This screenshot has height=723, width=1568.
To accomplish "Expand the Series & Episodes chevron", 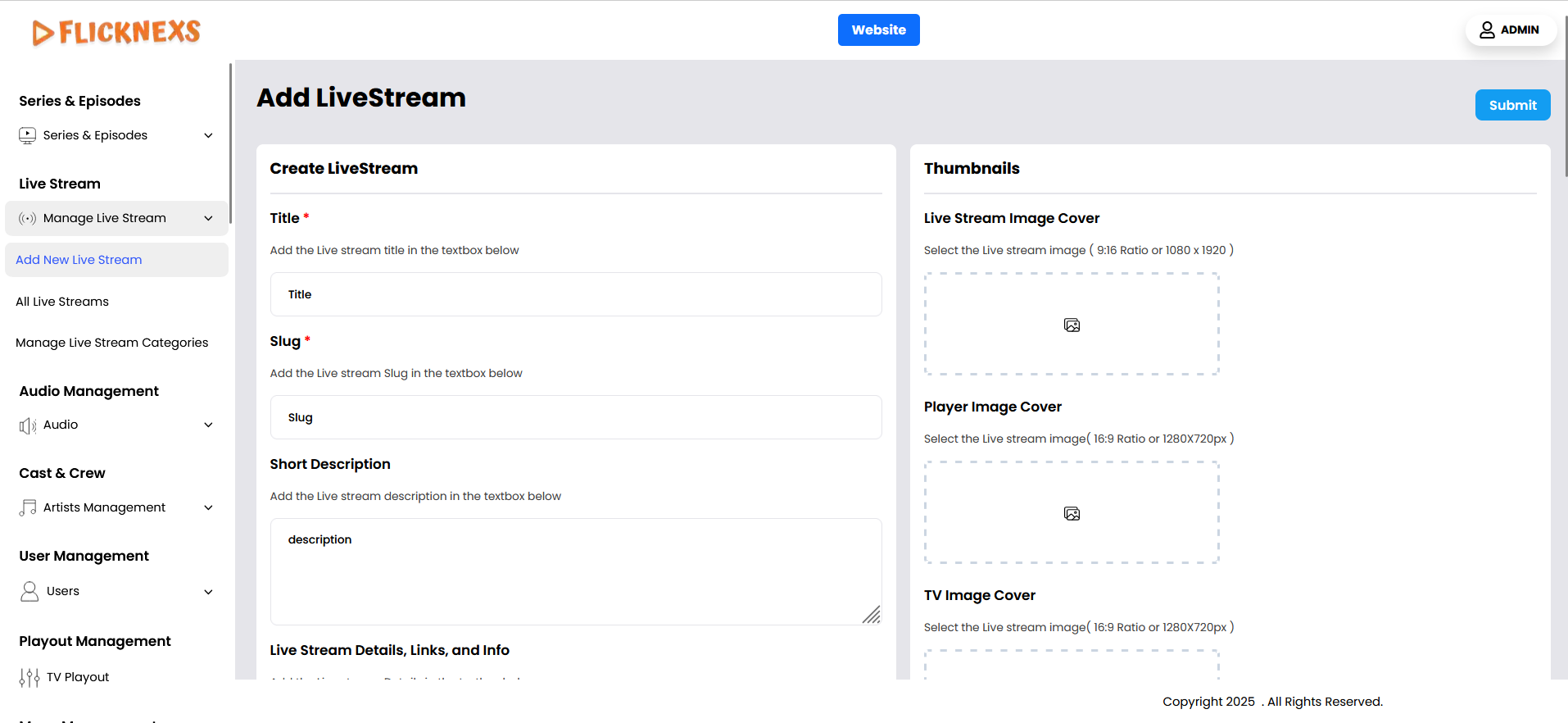I will (208, 136).
